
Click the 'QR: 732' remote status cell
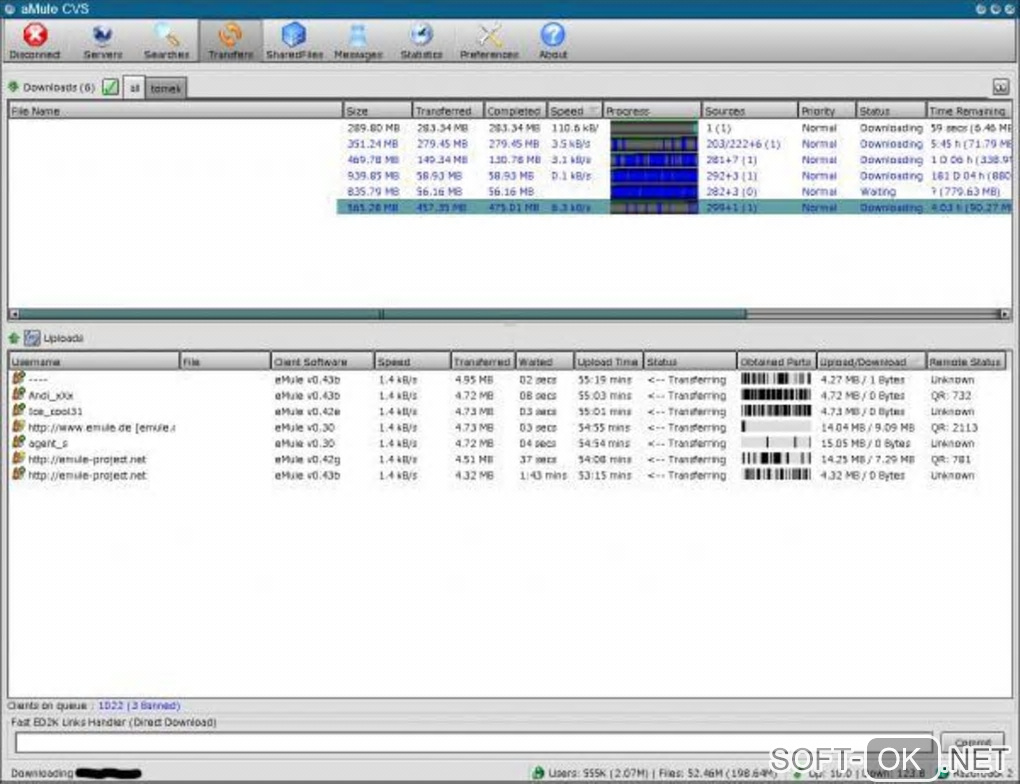950,395
